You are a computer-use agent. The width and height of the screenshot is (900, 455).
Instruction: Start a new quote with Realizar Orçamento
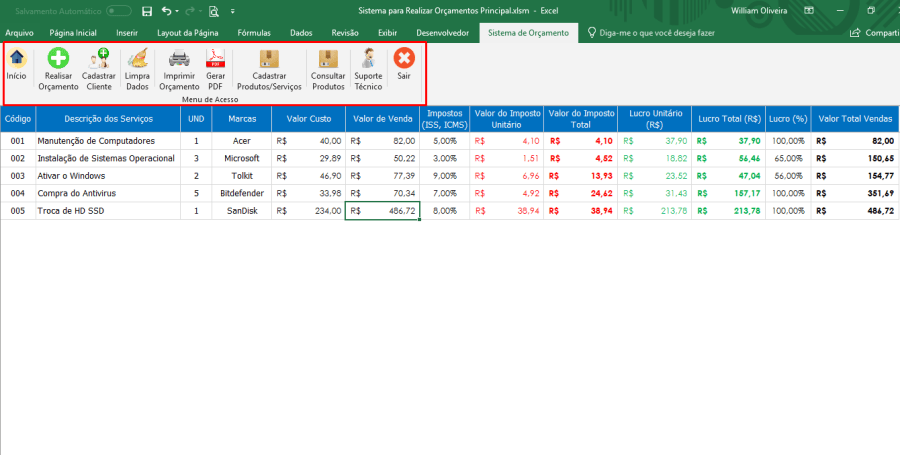click(58, 69)
